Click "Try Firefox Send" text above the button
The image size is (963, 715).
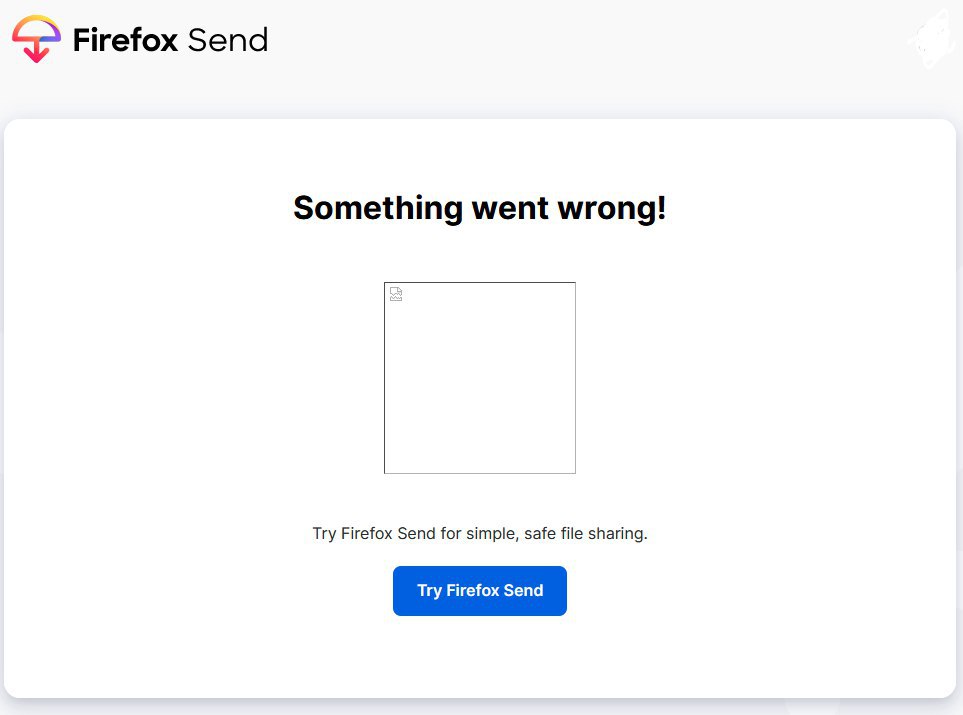pyautogui.click(x=373, y=533)
